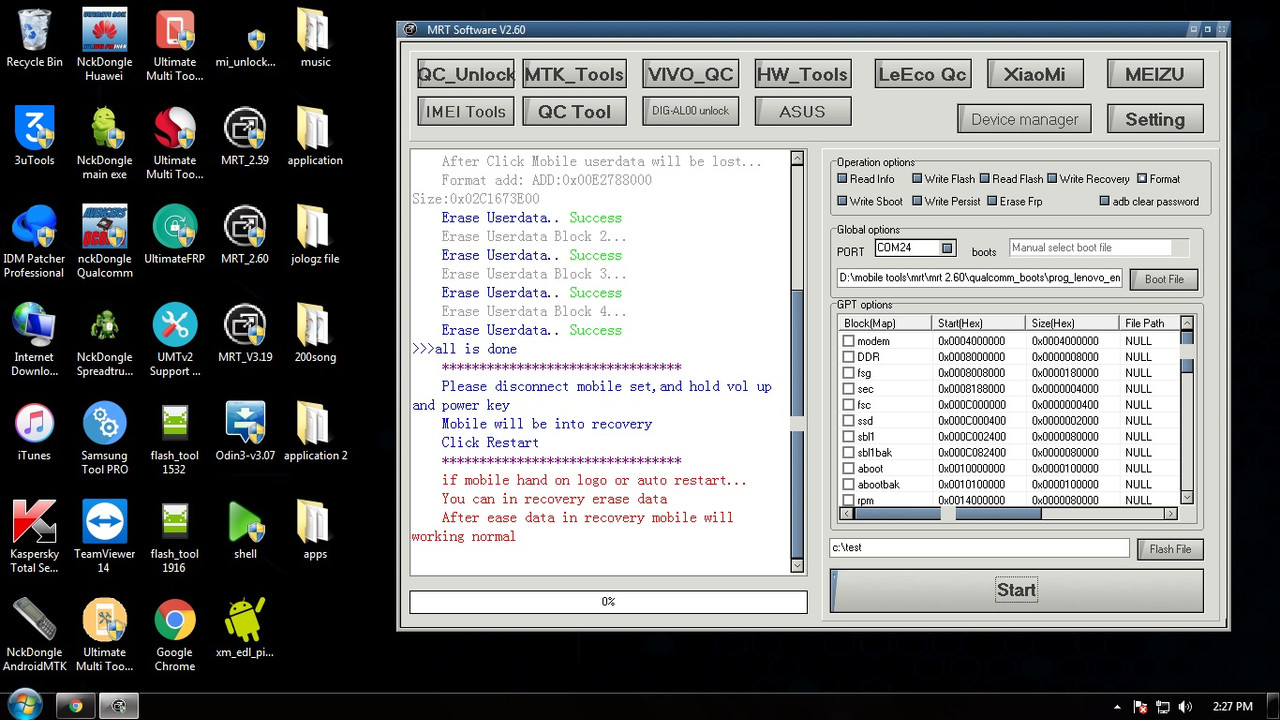Open the ASUS module

(802, 111)
